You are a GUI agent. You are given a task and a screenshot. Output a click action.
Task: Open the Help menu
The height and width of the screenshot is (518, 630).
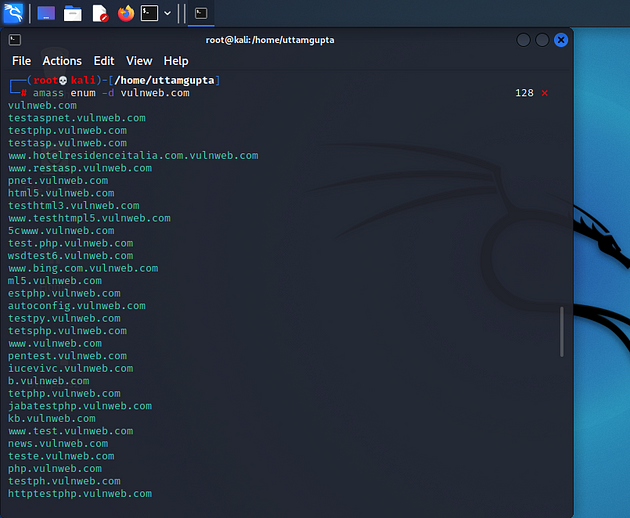(176, 61)
